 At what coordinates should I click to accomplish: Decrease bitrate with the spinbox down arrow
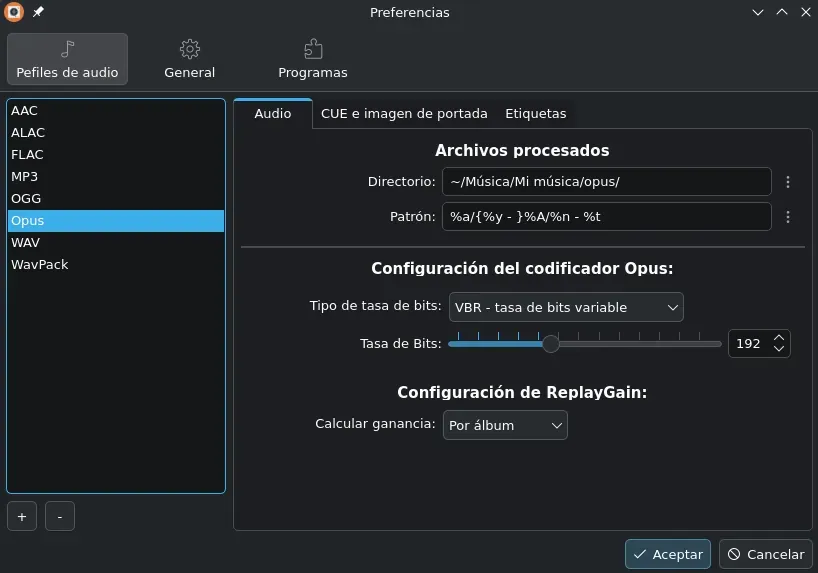click(x=779, y=349)
